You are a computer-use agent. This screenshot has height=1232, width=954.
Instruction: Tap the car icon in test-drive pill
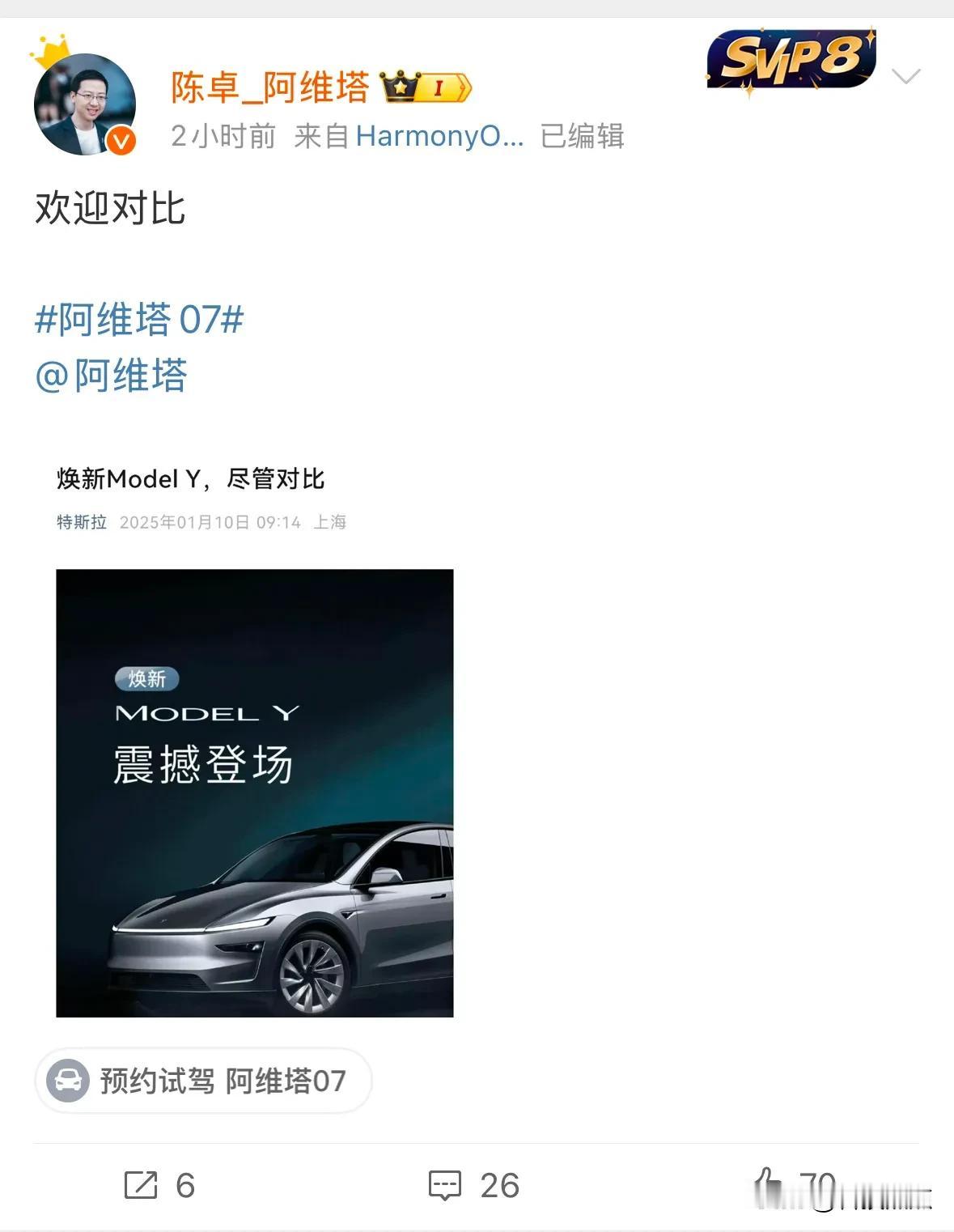68,1081
